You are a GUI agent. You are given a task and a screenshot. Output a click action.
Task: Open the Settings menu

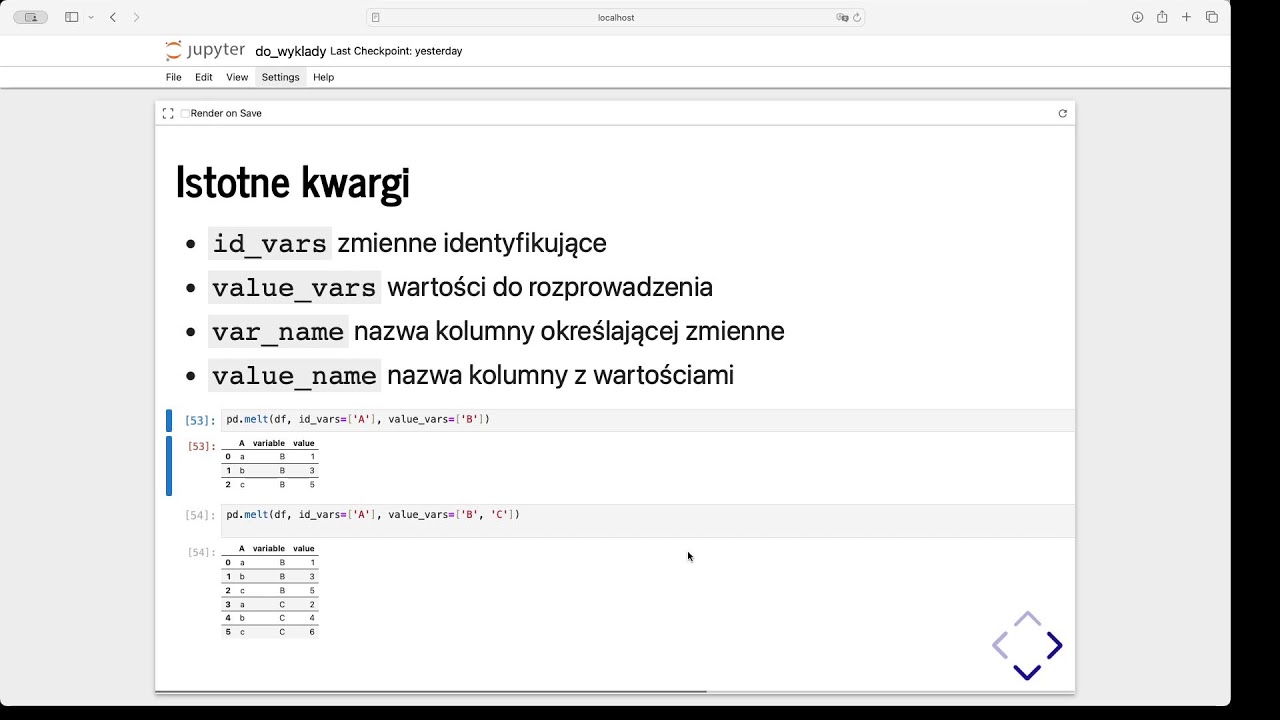[280, 77]
